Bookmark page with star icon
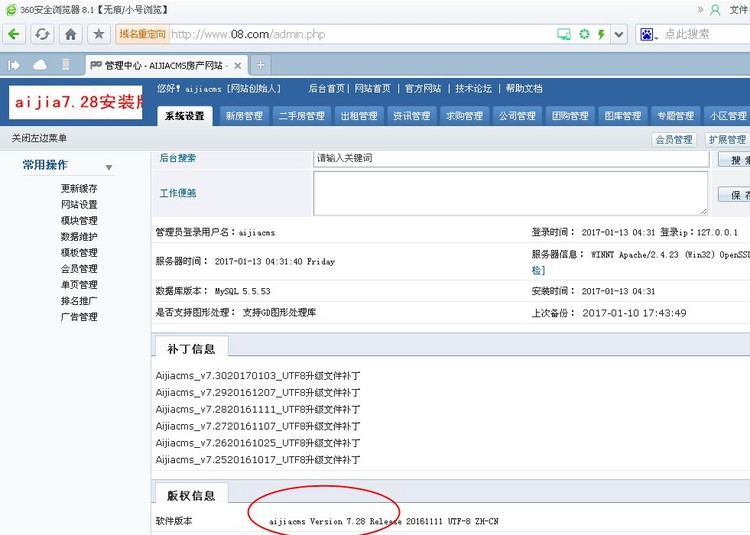The height and width of the screenshot is (535, 750). click(x=99, y=34)
